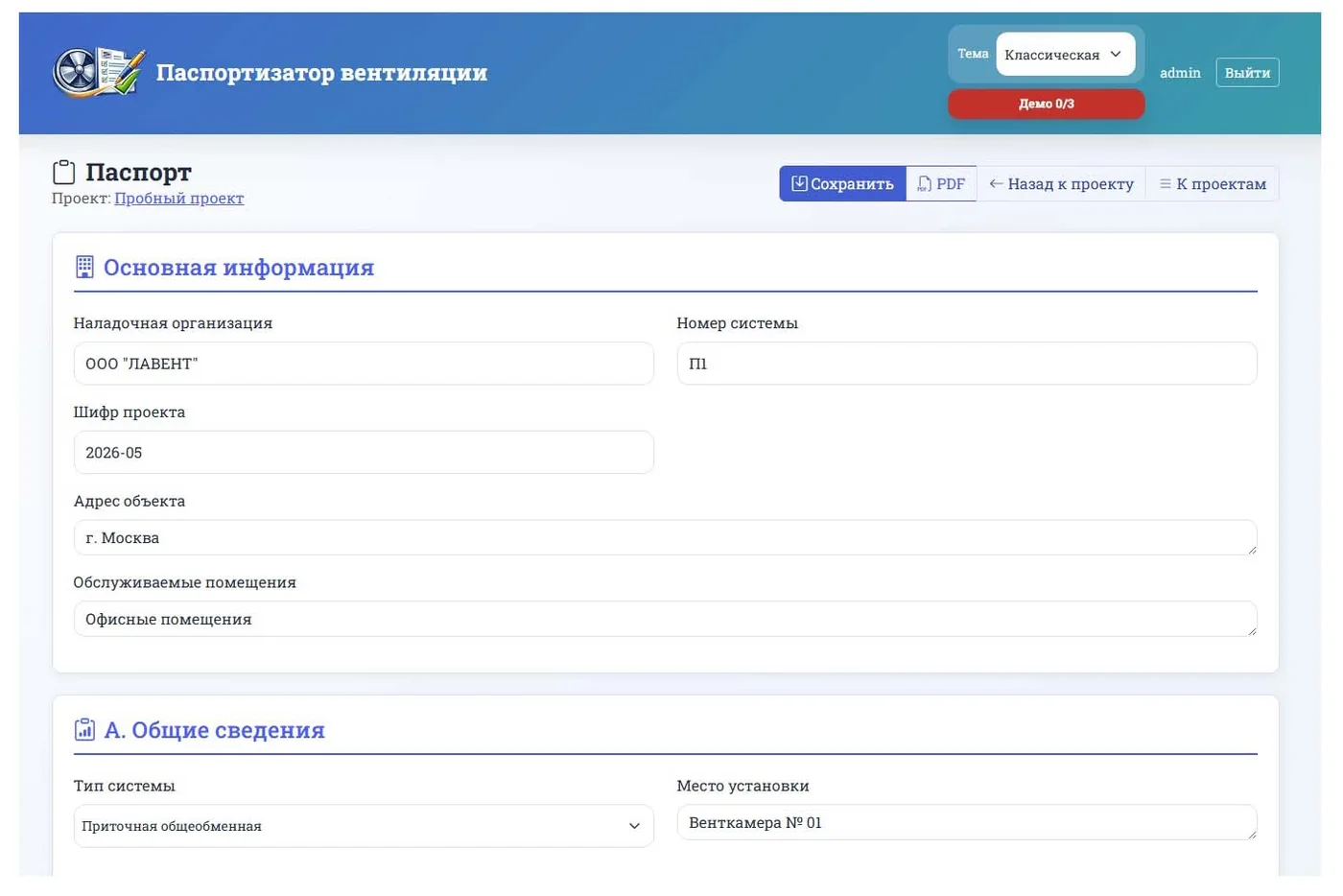Image resolution: width=1343 pixels, height=896 pixels.
Task: Click the chart clipboard icon near Общие сведения
Action: point(84,729)
